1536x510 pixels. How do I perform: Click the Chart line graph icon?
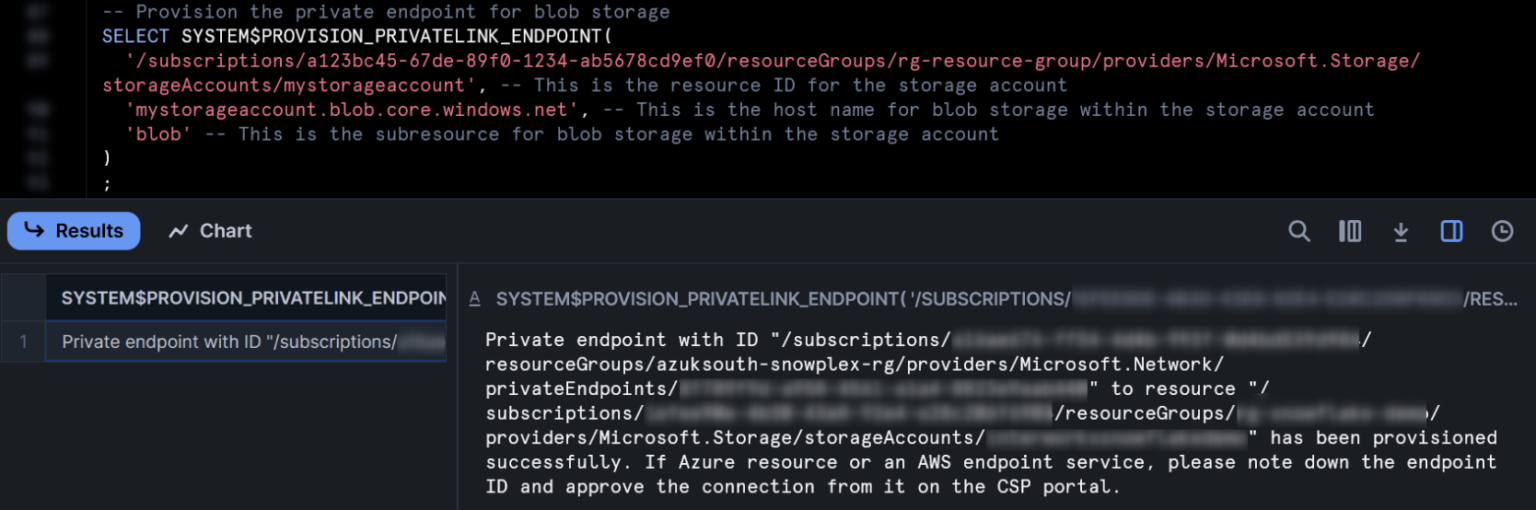click(x=179, y=231)
